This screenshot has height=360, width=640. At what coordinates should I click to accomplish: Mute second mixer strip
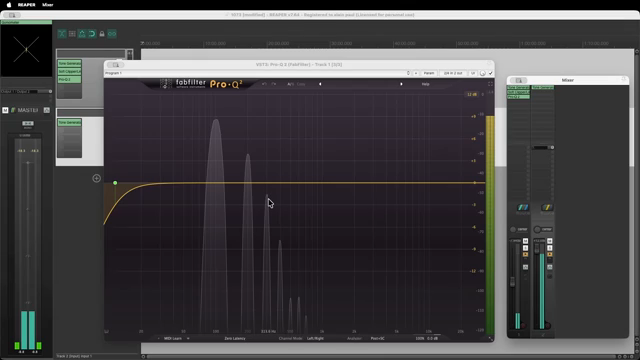pyautogui.click(x=549, y=241)
